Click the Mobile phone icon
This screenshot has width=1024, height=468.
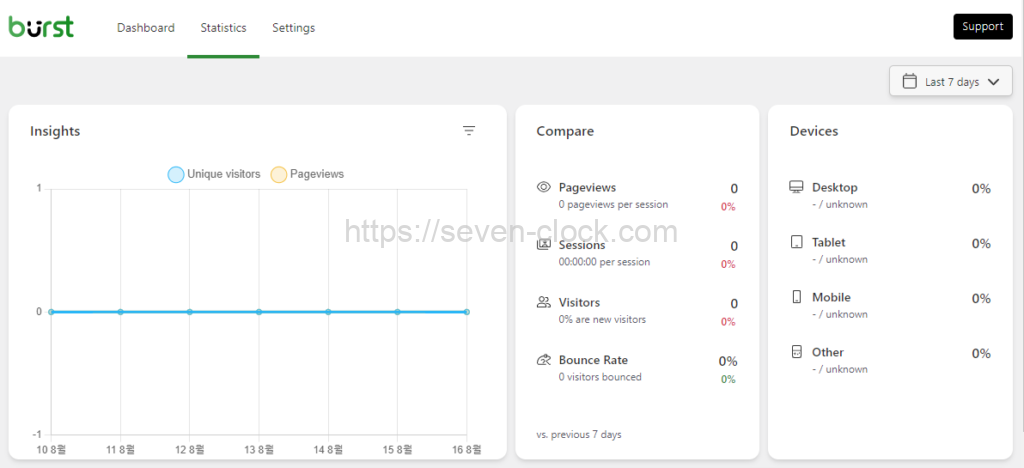[x=797, y=297]
